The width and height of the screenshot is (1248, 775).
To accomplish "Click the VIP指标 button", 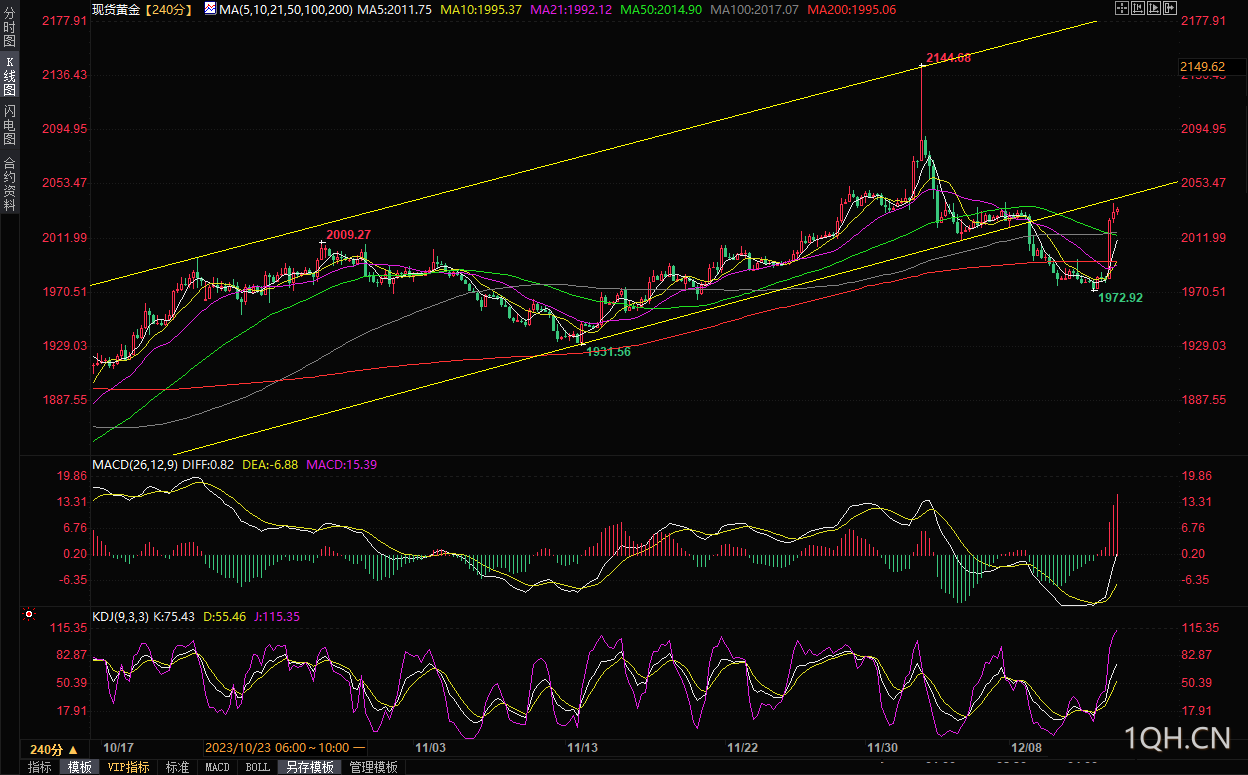I will coord(129,767).
